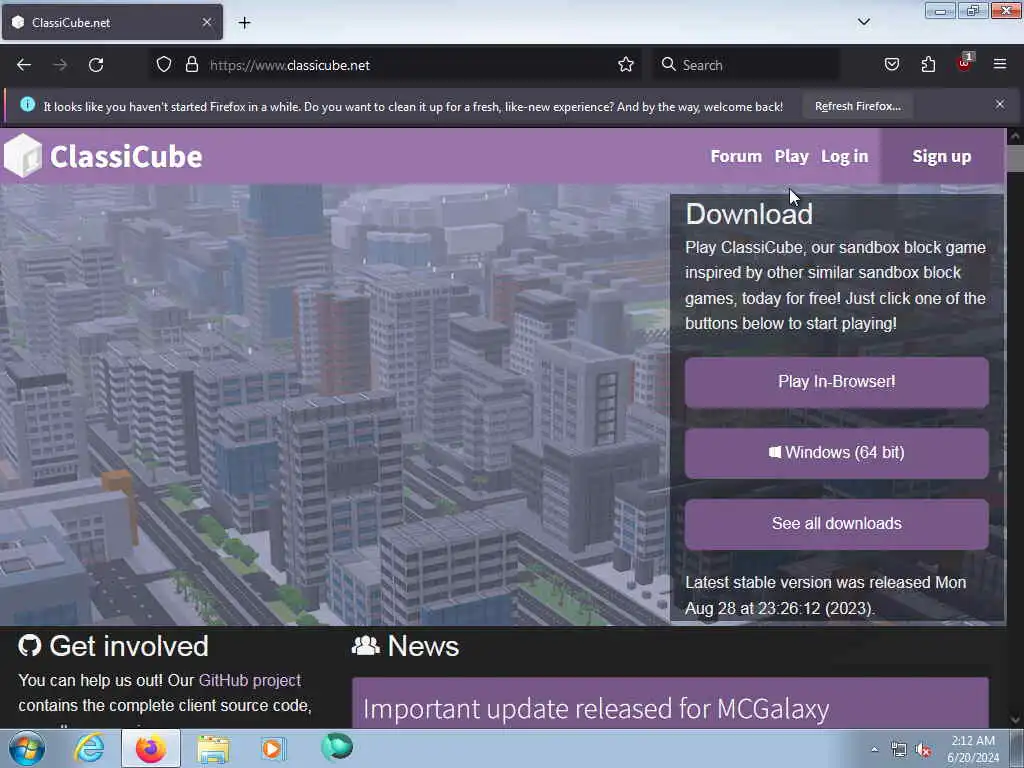Close the ClassiCube.net tab
Screen dimensions: 1024x768
click(x=207, y=22)
